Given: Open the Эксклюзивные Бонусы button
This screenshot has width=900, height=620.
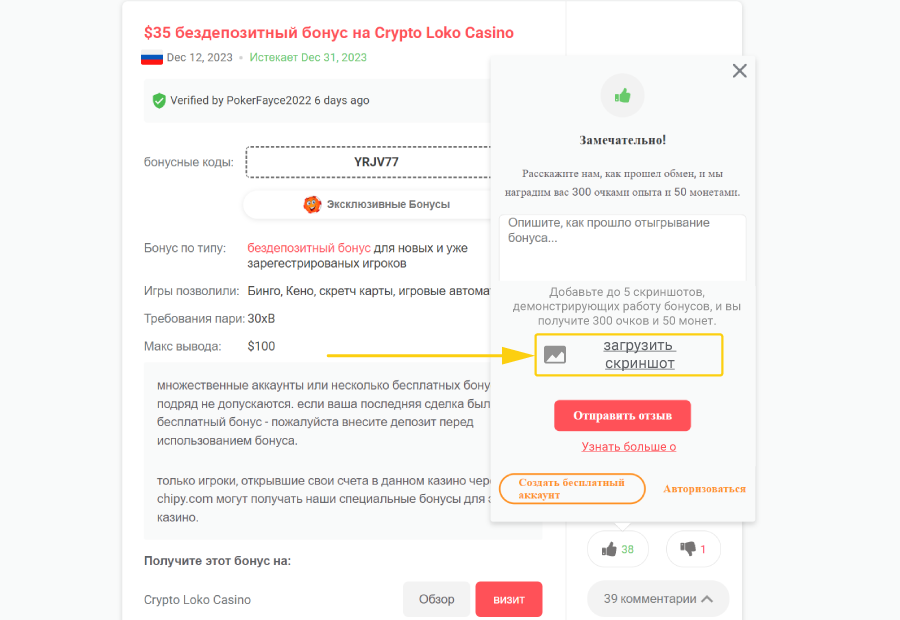Looking at the screenshot, I should click(x=376, y=204).
